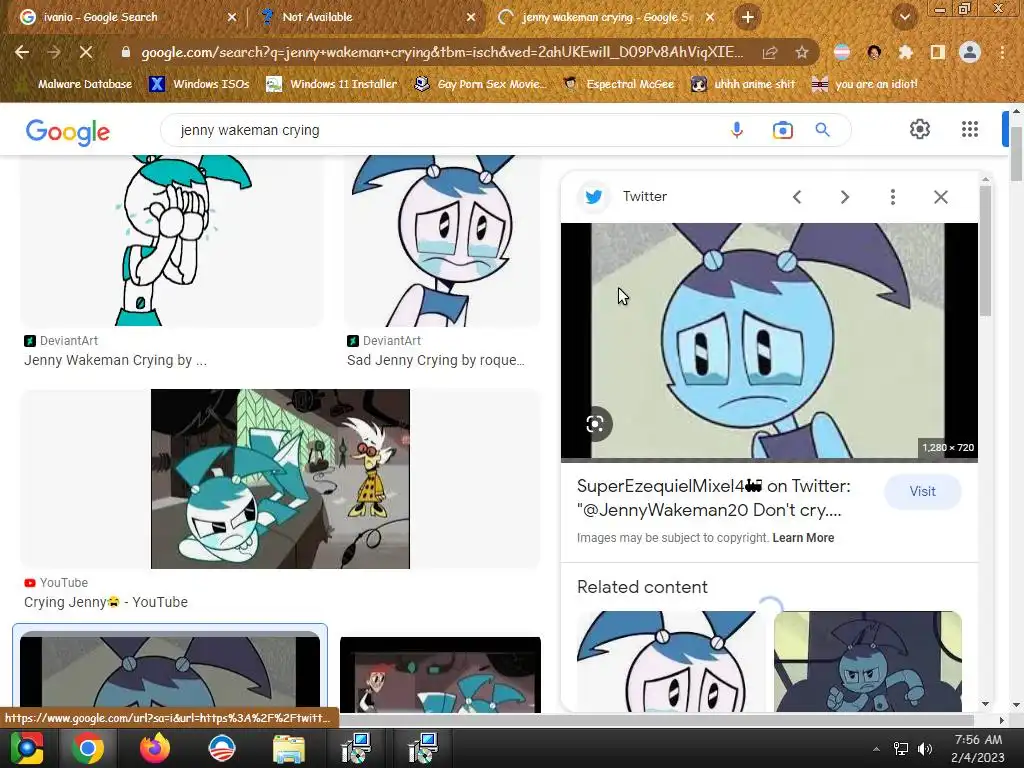This screenshot has width=1024, height=768.
Task: Open the dark angry Jenny related thumbnail
Action: pyautogui.click(x=867, y=661)
